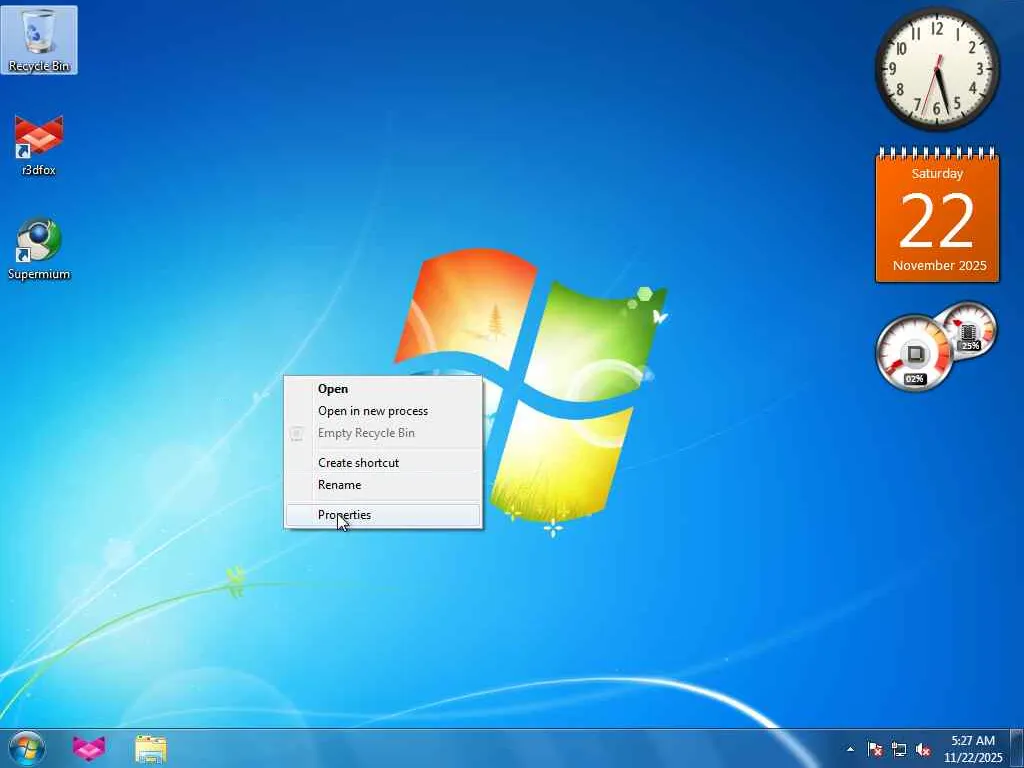Choose Open in new process
The width and height of the screenshot is (1024, 768).
(383, 411)
